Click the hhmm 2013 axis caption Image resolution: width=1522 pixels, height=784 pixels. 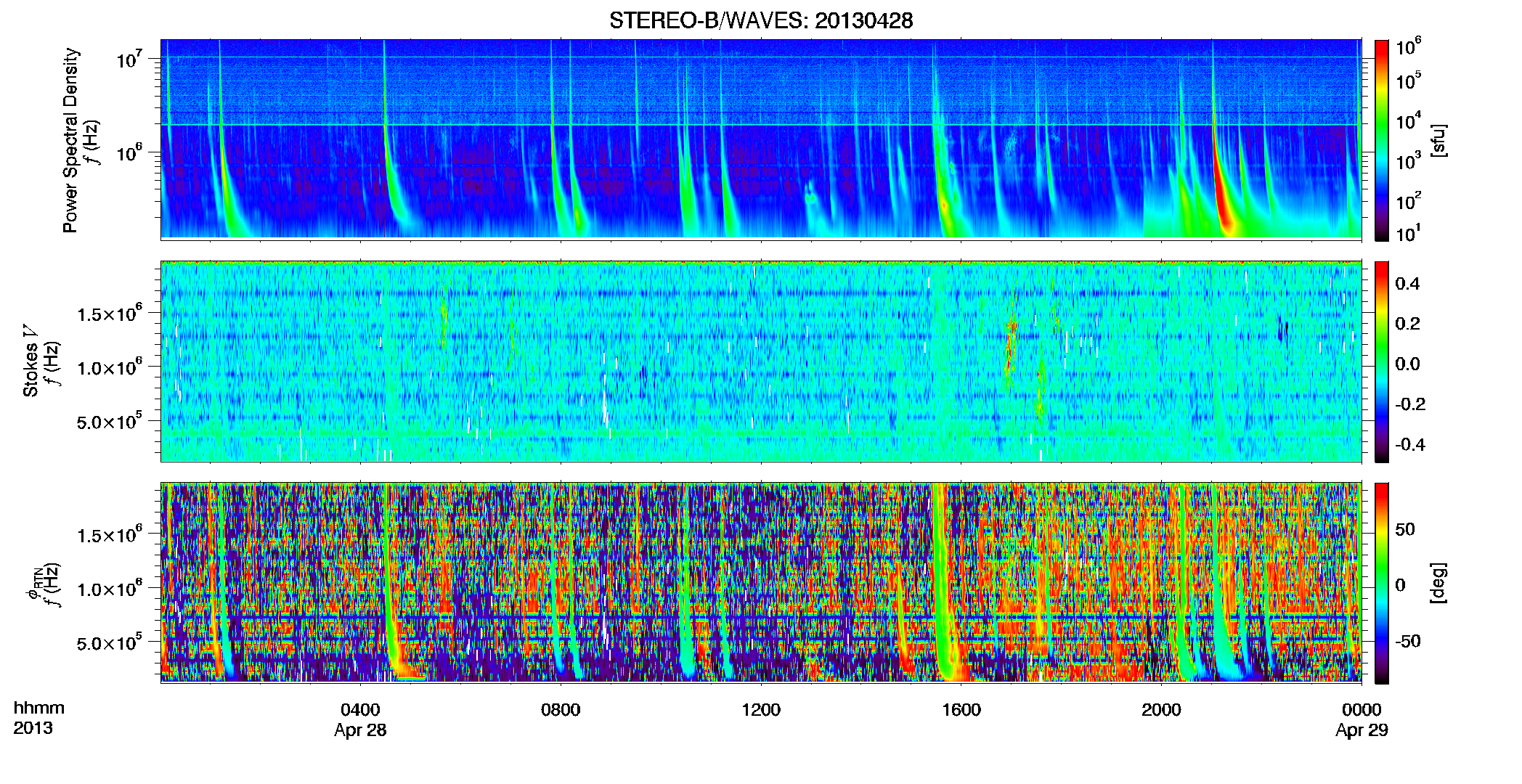tap(38, 718)
